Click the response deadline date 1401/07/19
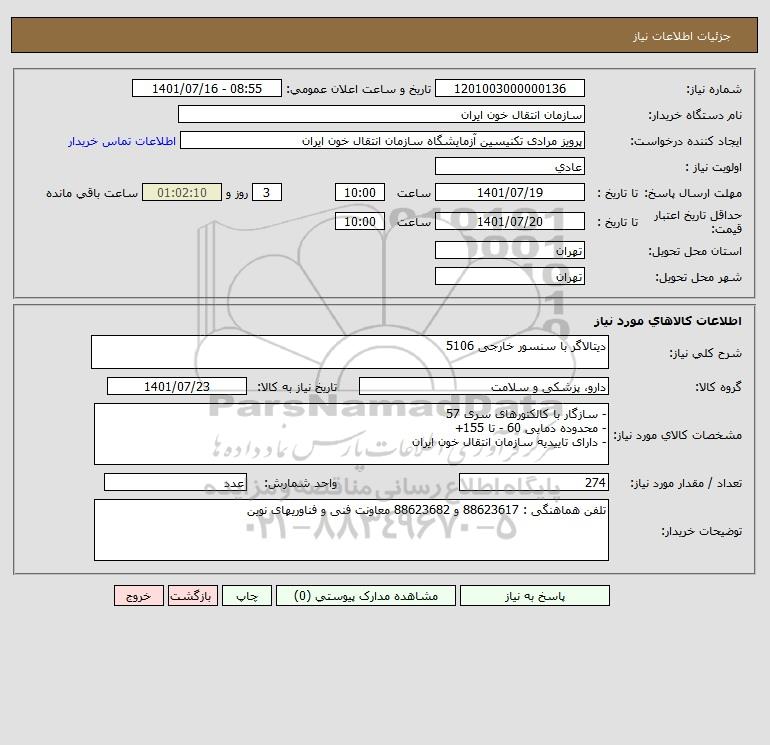The height and width of the screenshot is (745, 770). click(510, 193)
